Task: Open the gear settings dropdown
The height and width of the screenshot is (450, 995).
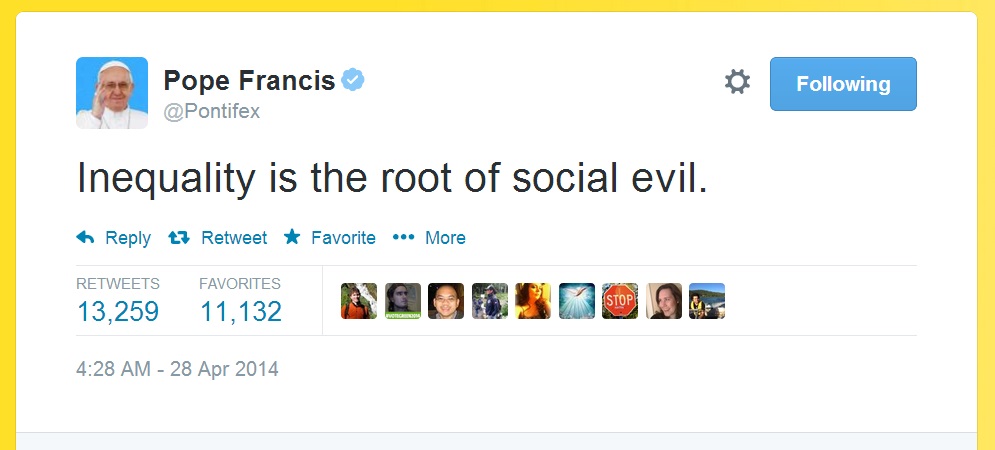Action: tap(737, 83)
